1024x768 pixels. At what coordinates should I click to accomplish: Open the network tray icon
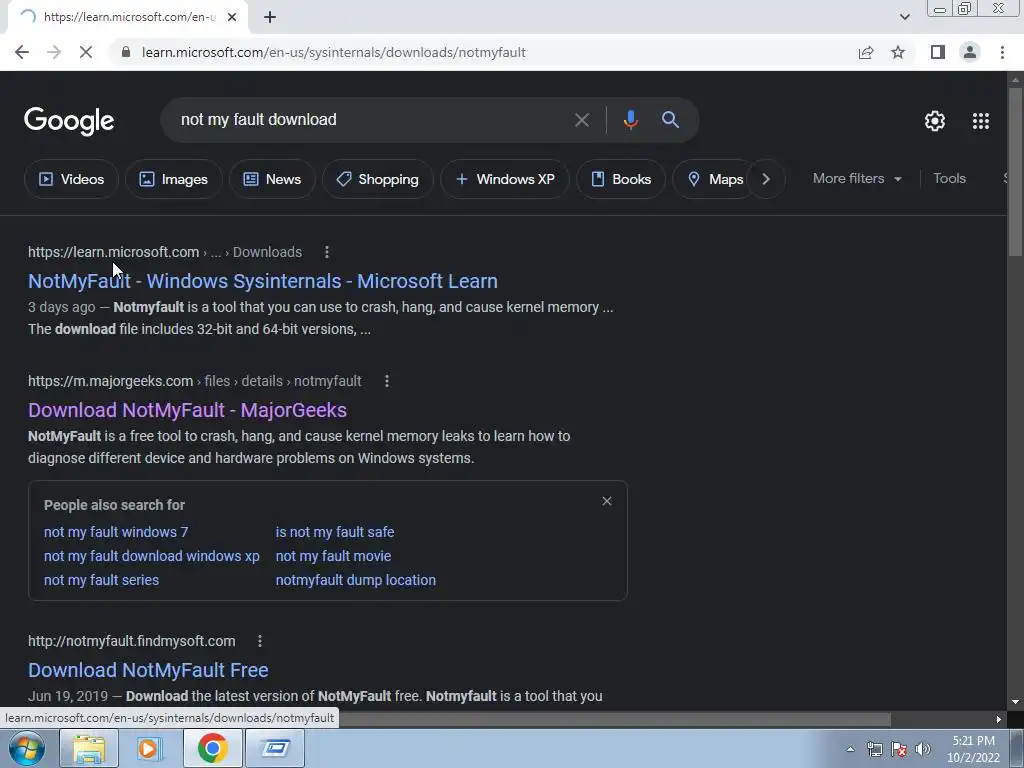click(874, 749)
